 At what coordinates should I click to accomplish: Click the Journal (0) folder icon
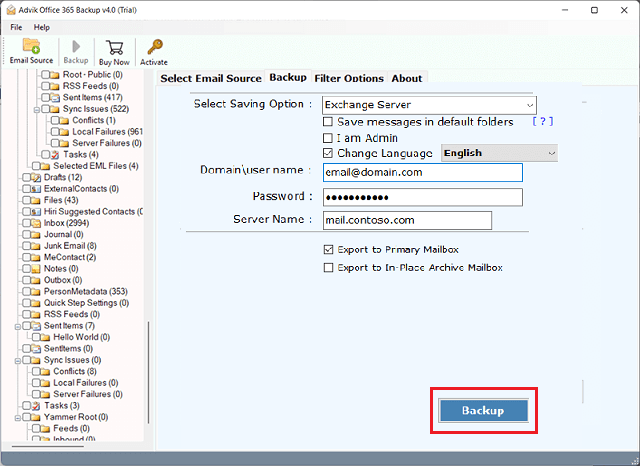tap(37, 234)
